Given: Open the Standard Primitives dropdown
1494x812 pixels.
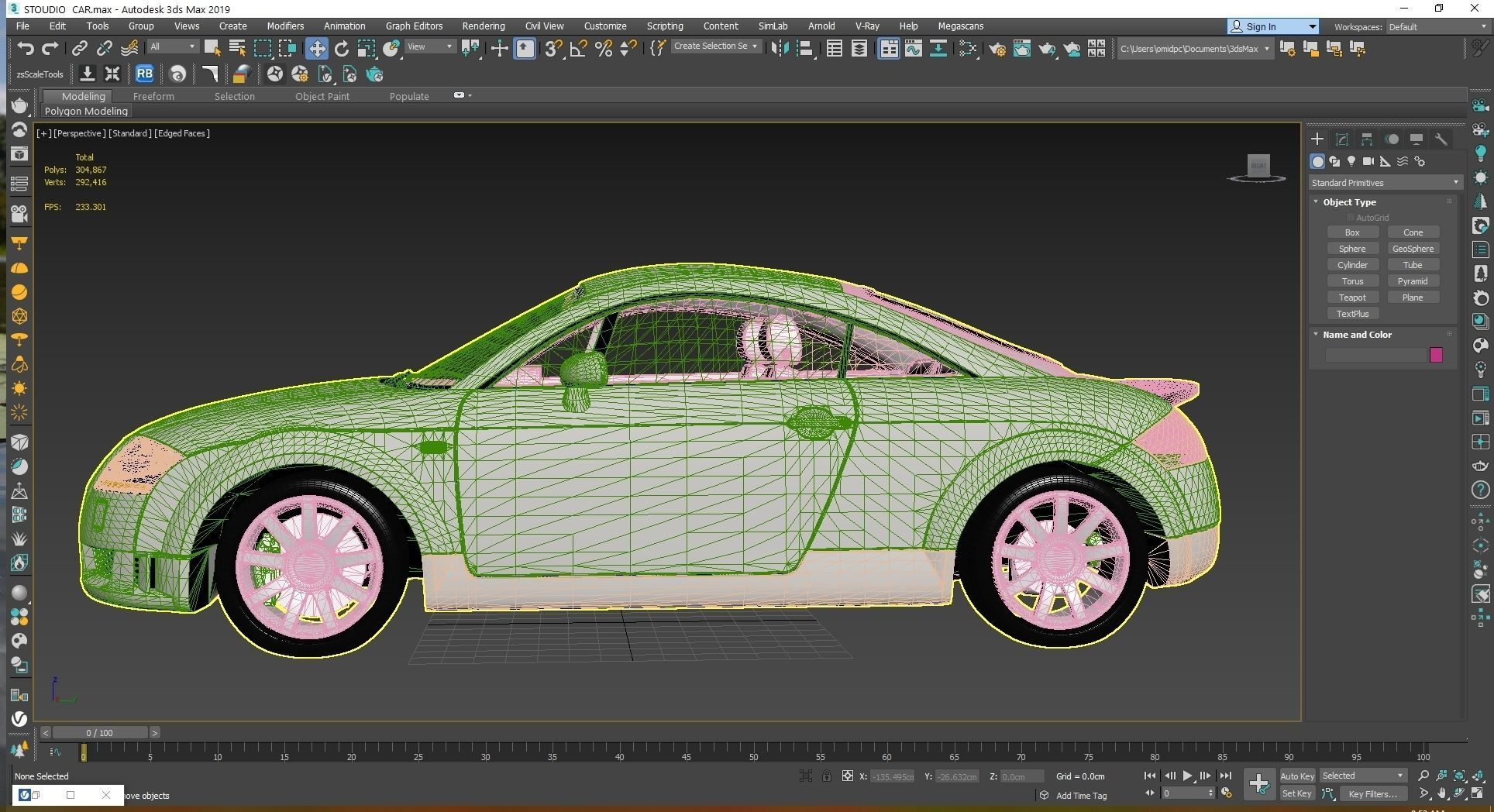Looking at the screenshot, I should [1385, 183].
